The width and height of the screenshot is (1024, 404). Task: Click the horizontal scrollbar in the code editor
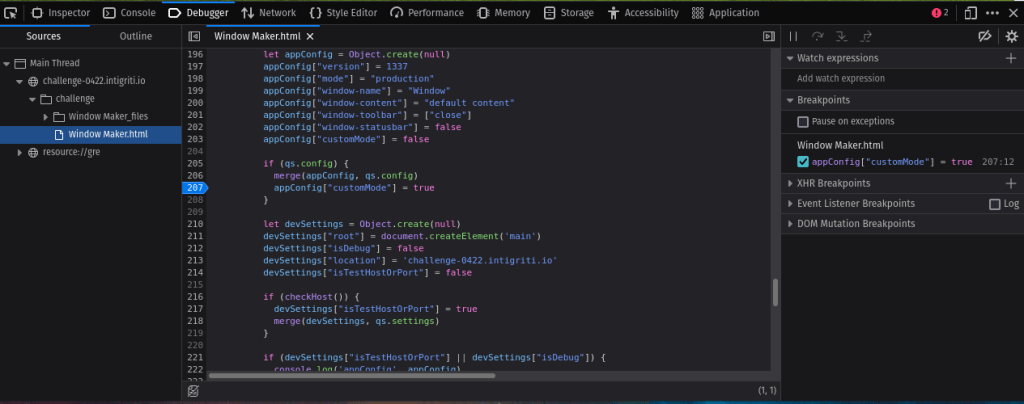[x=351, y=376]
